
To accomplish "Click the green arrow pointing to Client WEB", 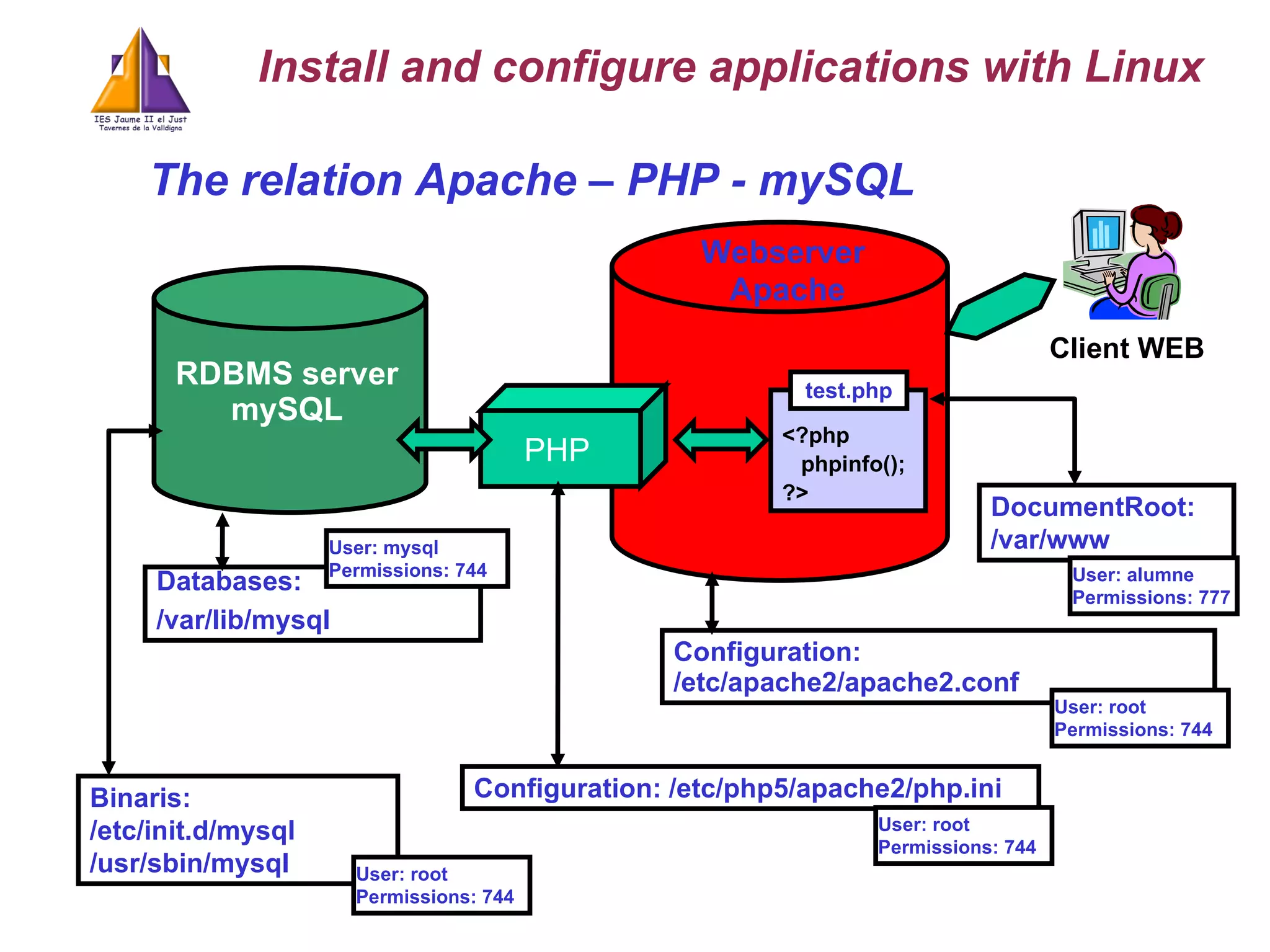I will click(1000, 307).
